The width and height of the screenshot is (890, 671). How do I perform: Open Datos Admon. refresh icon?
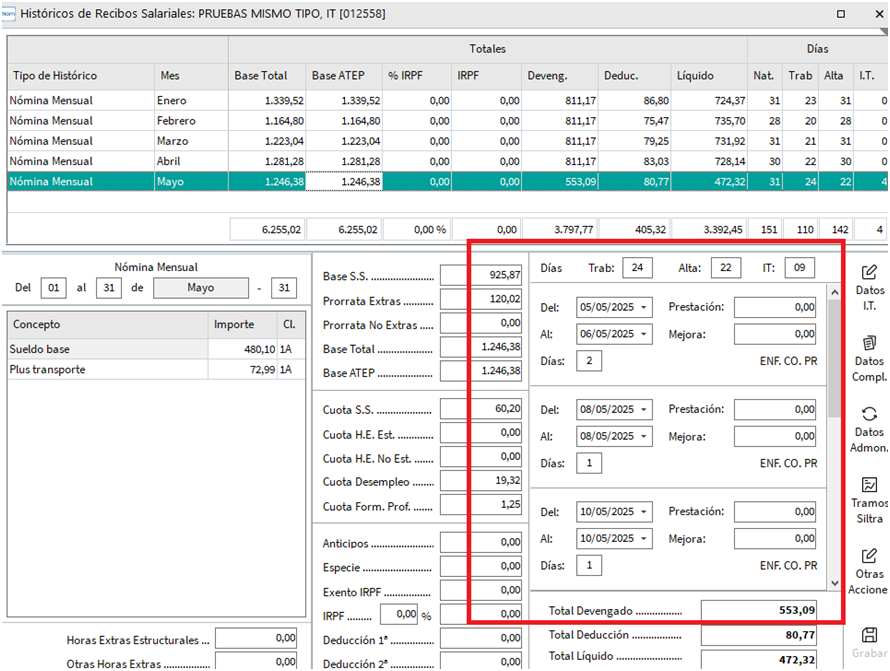tap(869, 414)
